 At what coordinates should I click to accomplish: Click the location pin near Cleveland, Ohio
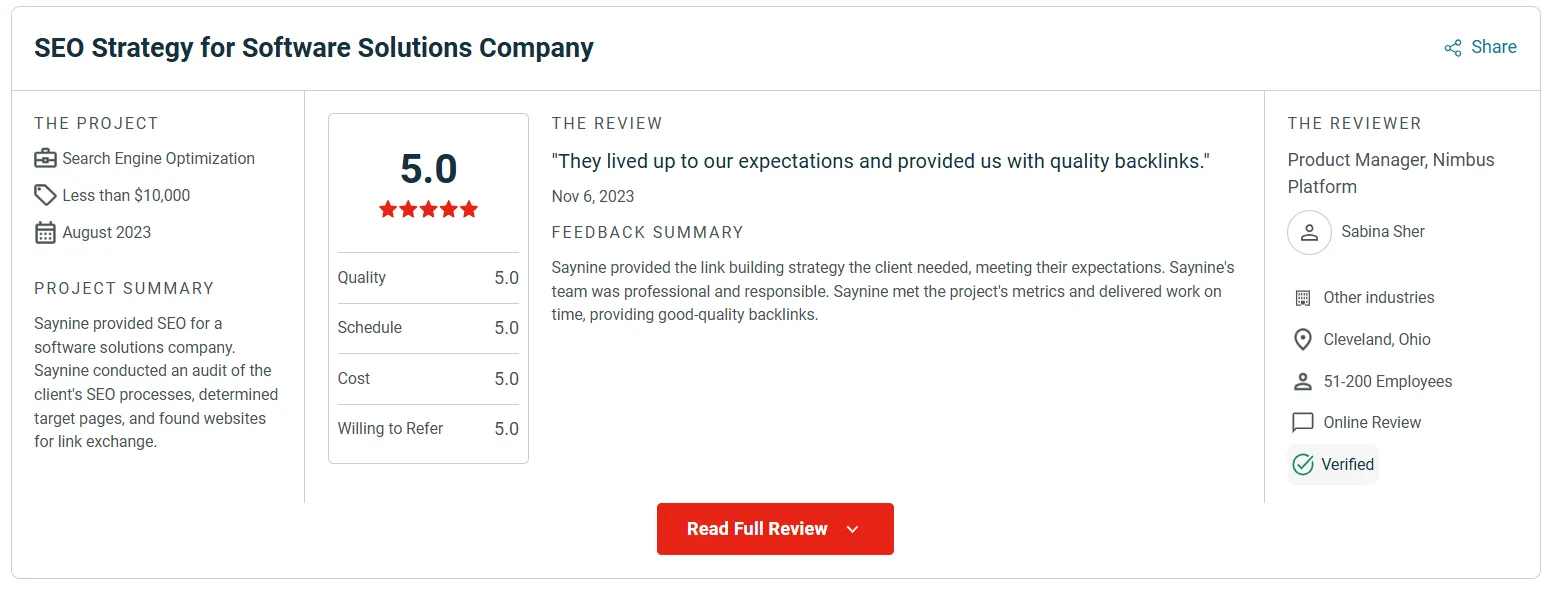point(1302,339)
